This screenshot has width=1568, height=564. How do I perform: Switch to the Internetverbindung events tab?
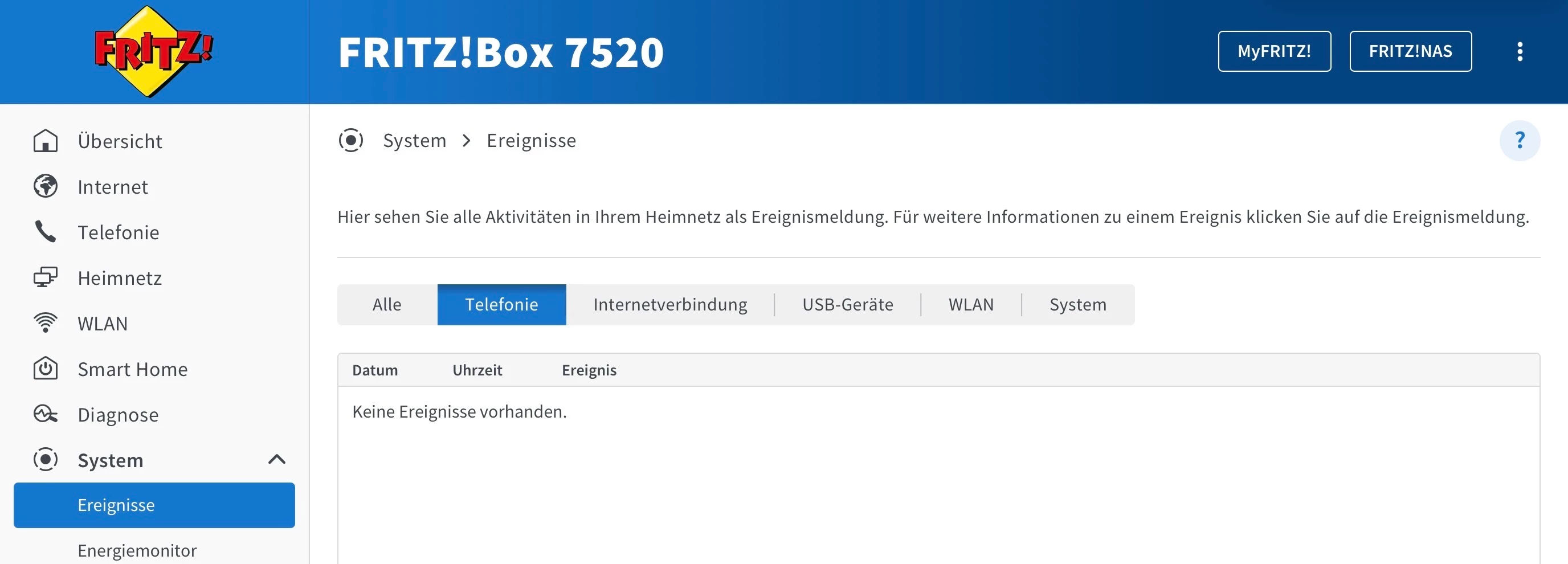670,304
